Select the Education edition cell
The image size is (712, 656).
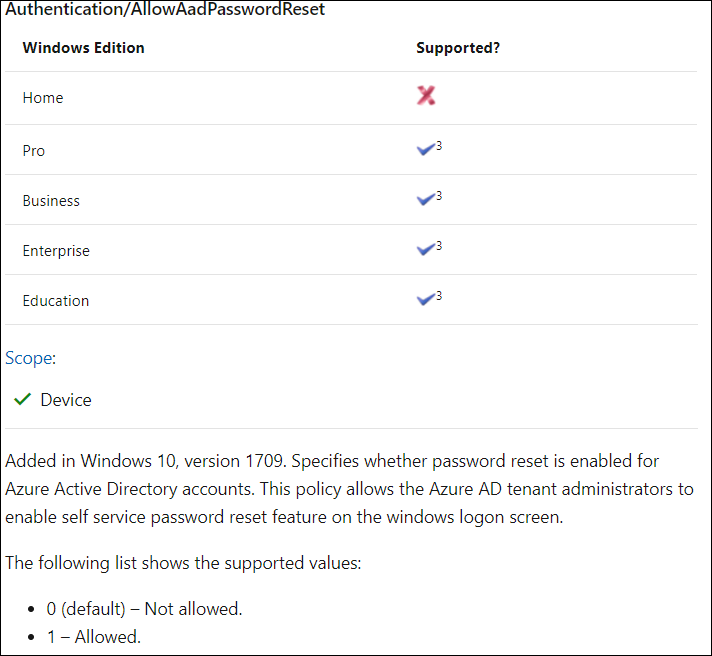coord(56,301)
